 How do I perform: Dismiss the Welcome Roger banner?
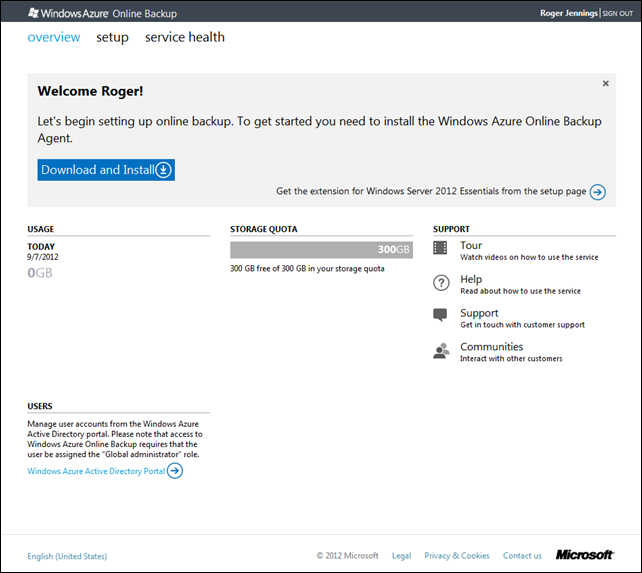pyautogui.click(x=606, y=84)
